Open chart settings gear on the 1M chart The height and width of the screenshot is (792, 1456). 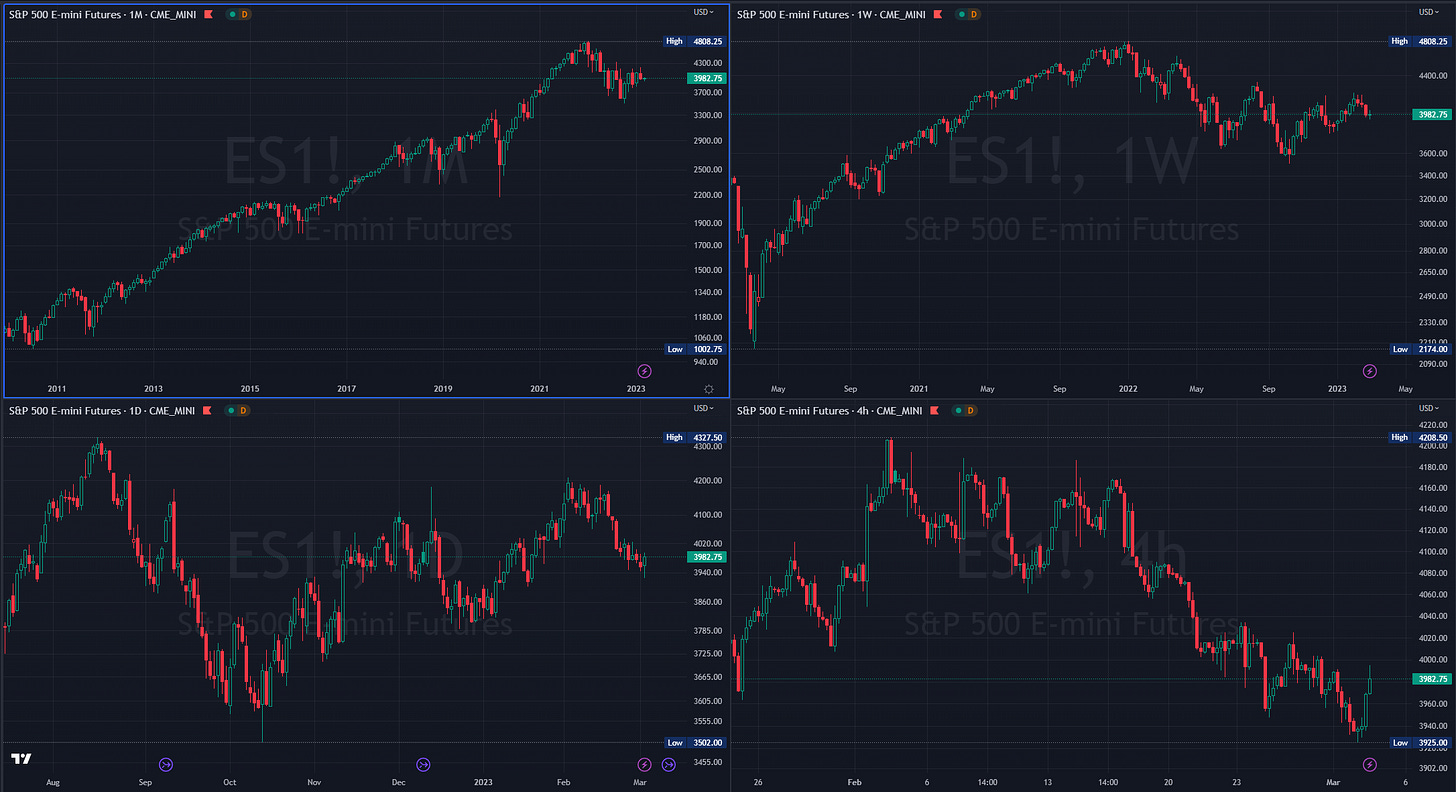709,389
